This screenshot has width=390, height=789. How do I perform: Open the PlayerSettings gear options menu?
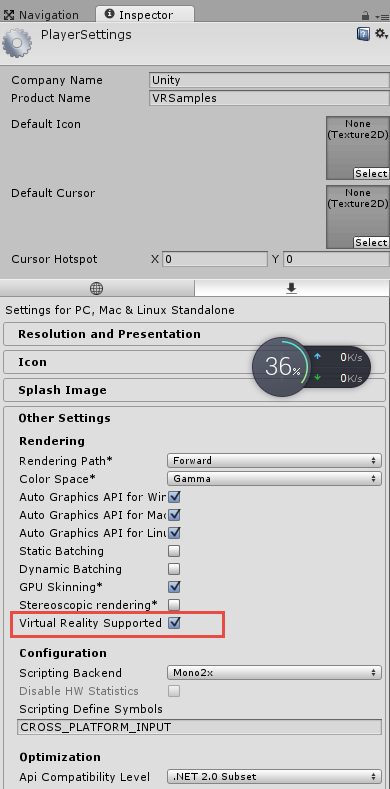[381, 34]
